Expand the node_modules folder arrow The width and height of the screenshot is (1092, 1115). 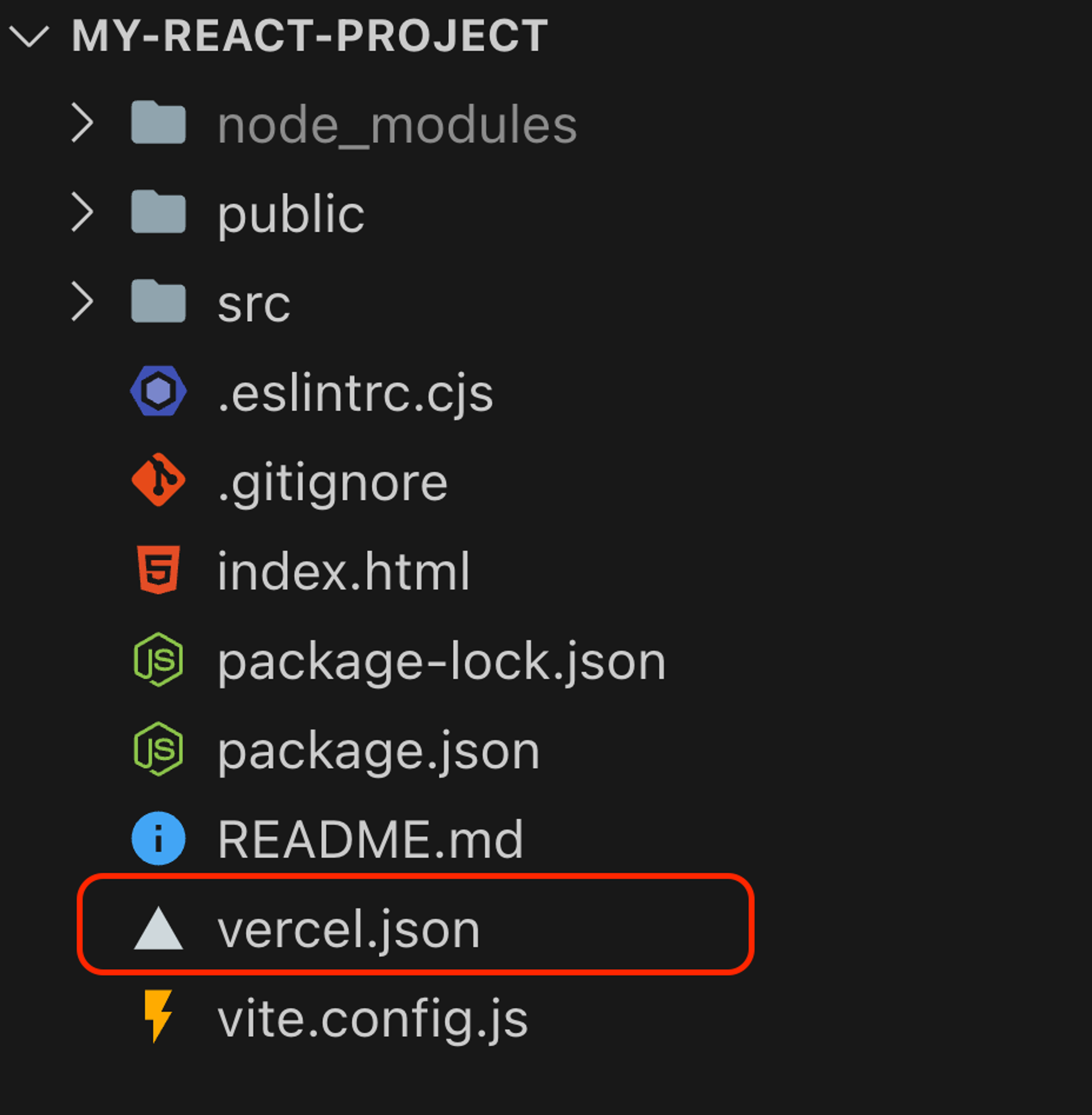82,123
